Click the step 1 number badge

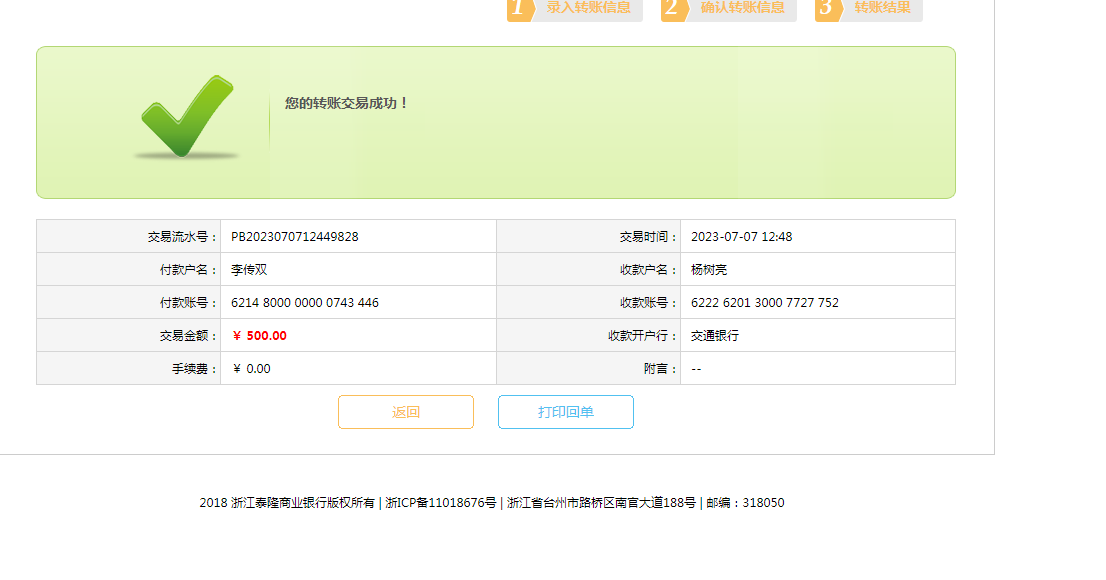[x=518, y=8]
